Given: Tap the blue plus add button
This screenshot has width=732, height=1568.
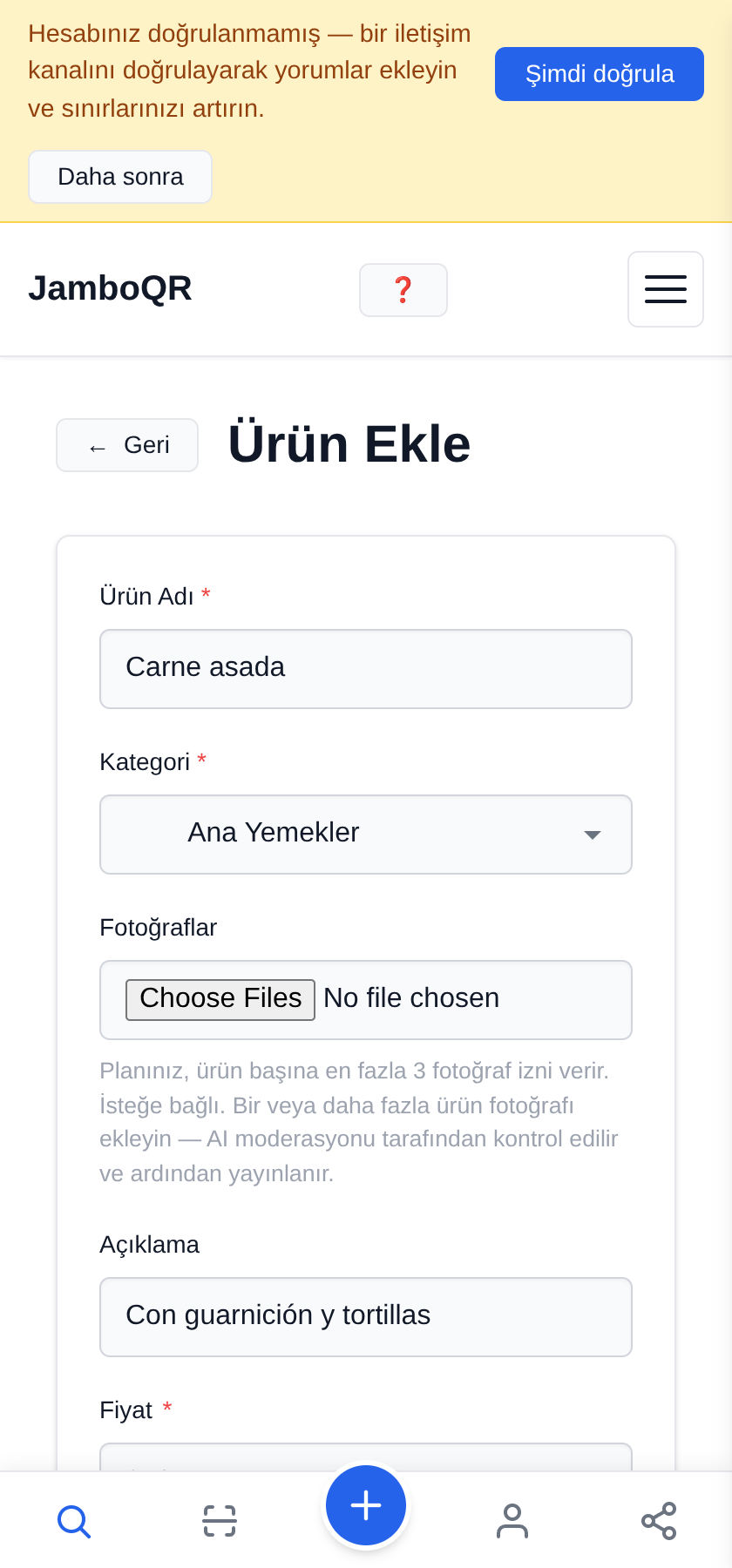Looking at the screenshot, I should click(366, 1505).
